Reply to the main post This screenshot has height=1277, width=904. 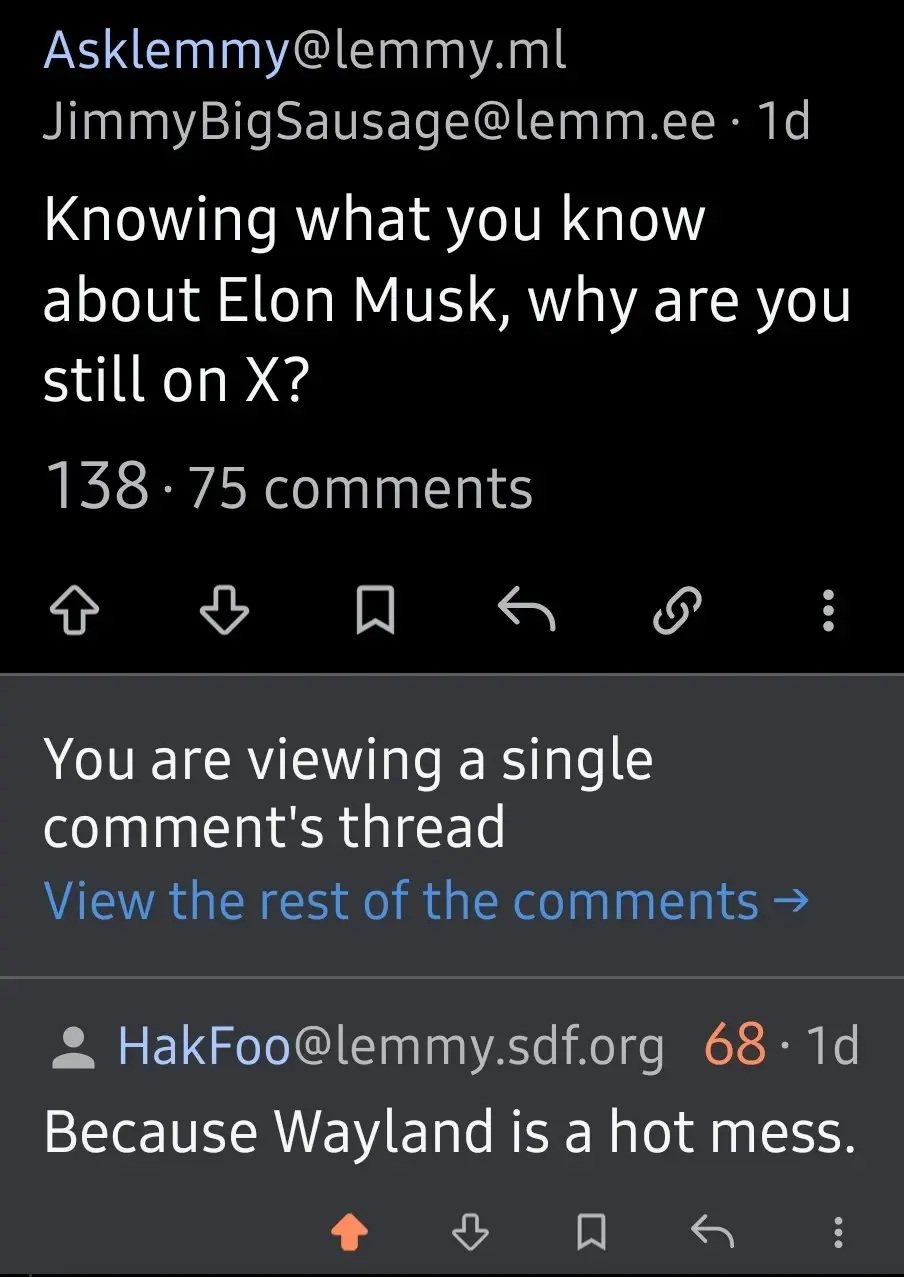[526, 609]
